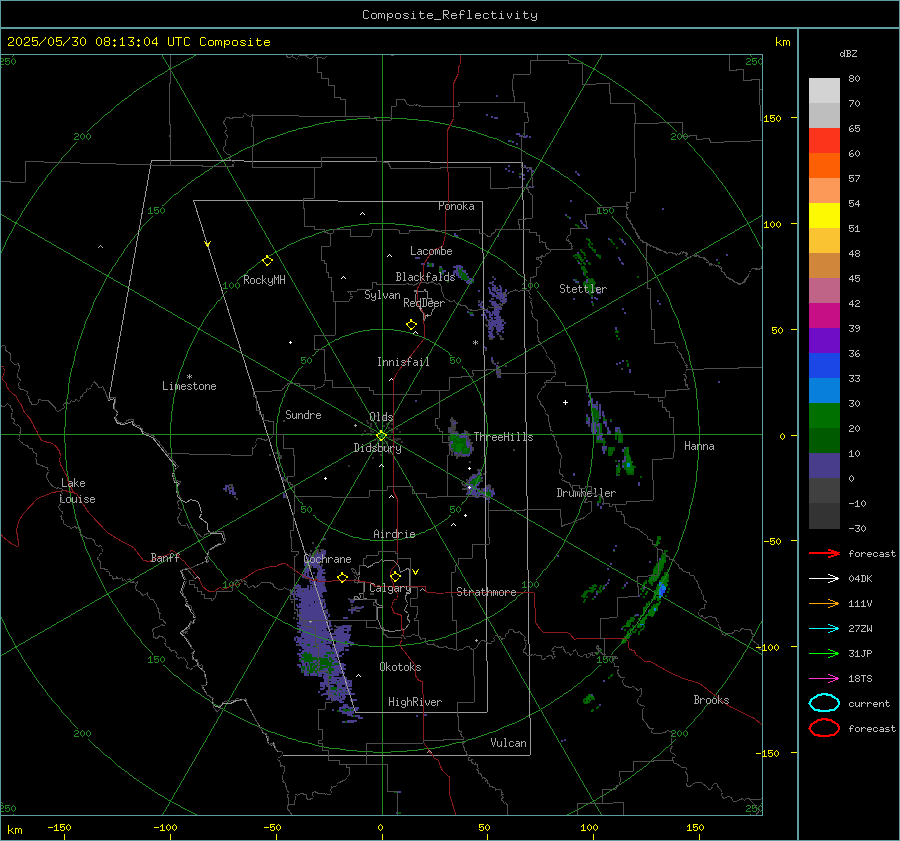Click the red forecast arrow legend icon

(x=824, y=553)
